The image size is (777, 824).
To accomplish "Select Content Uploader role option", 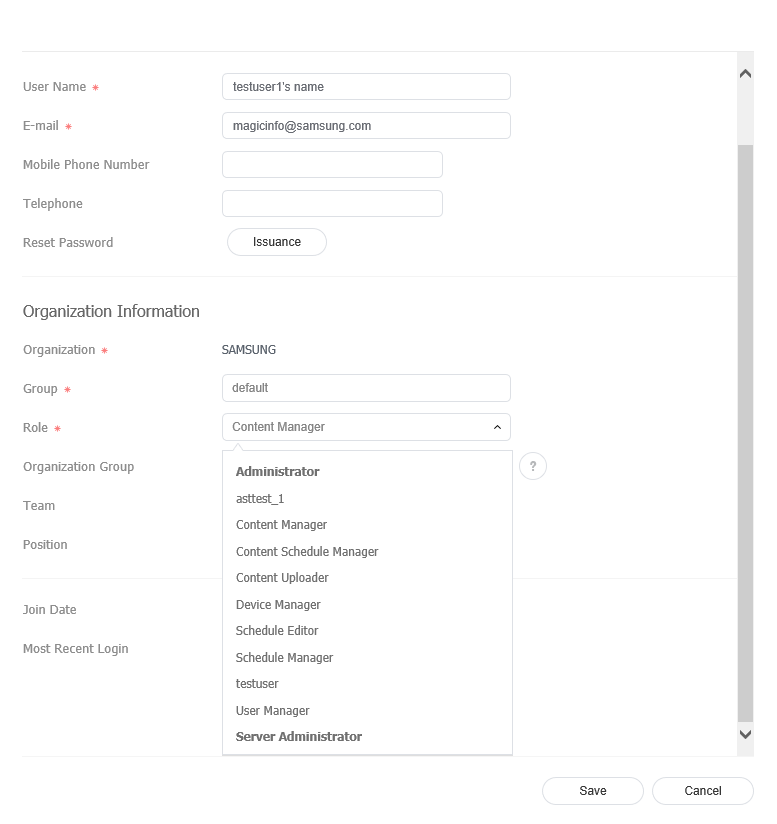I will (x=282, y=578).
